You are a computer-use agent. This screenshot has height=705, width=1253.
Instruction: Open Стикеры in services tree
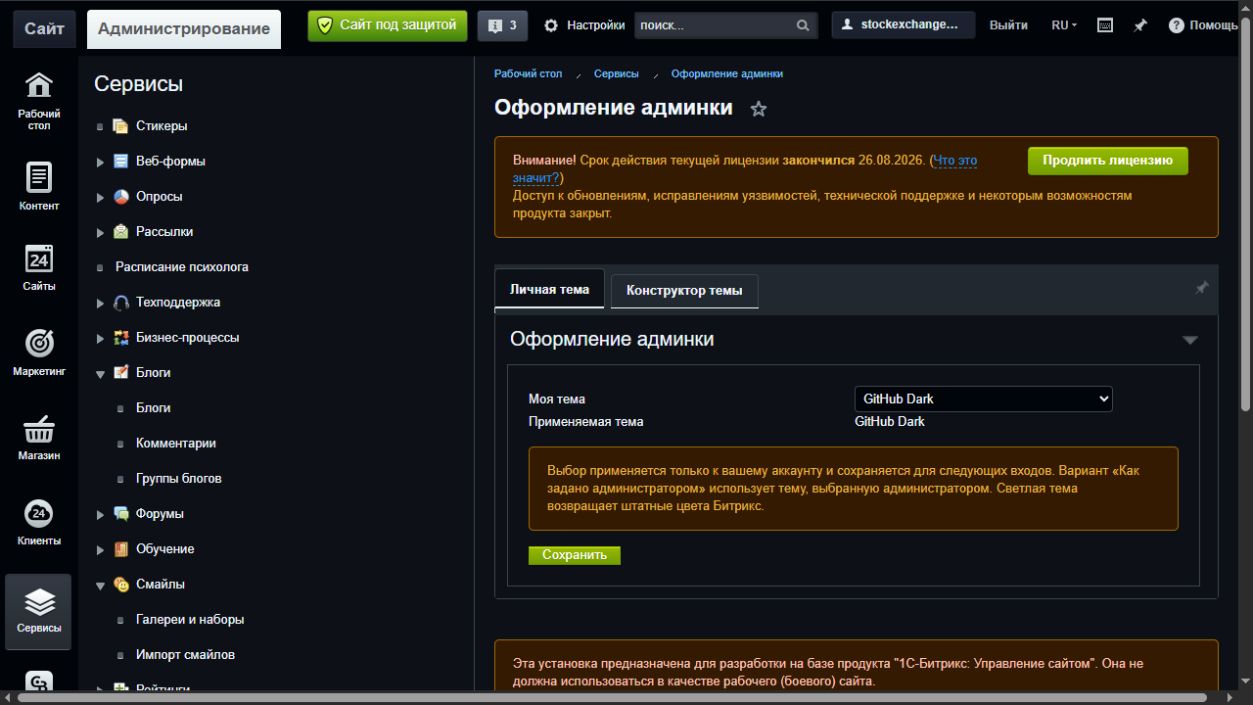point(162,126)
